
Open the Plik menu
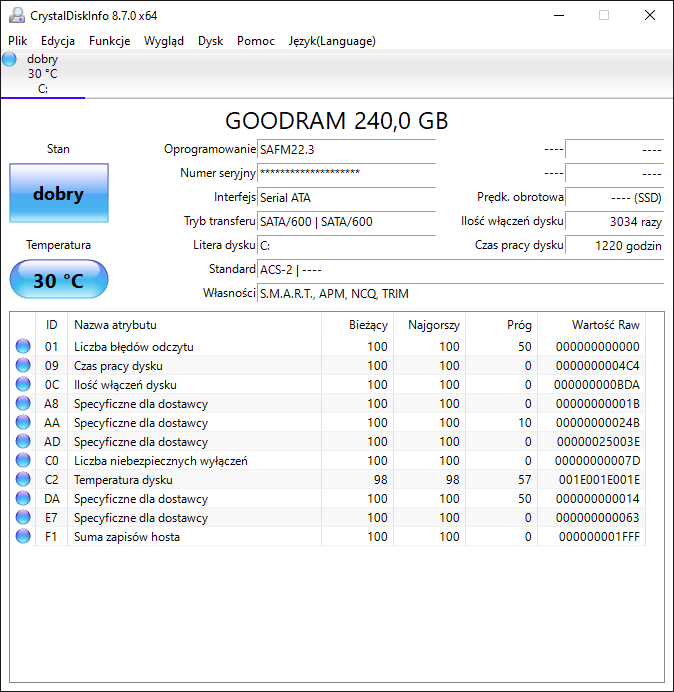(18, 41)
